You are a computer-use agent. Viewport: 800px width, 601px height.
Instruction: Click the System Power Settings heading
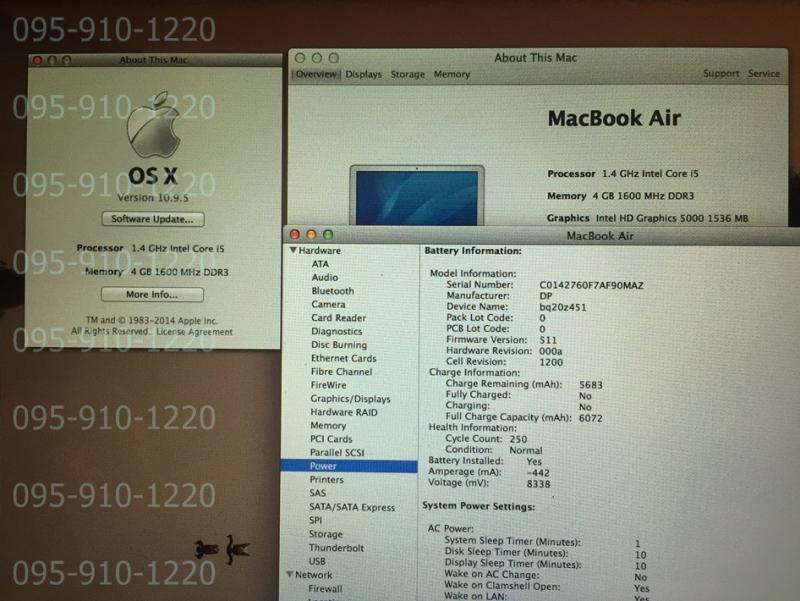tap(479, 506)
